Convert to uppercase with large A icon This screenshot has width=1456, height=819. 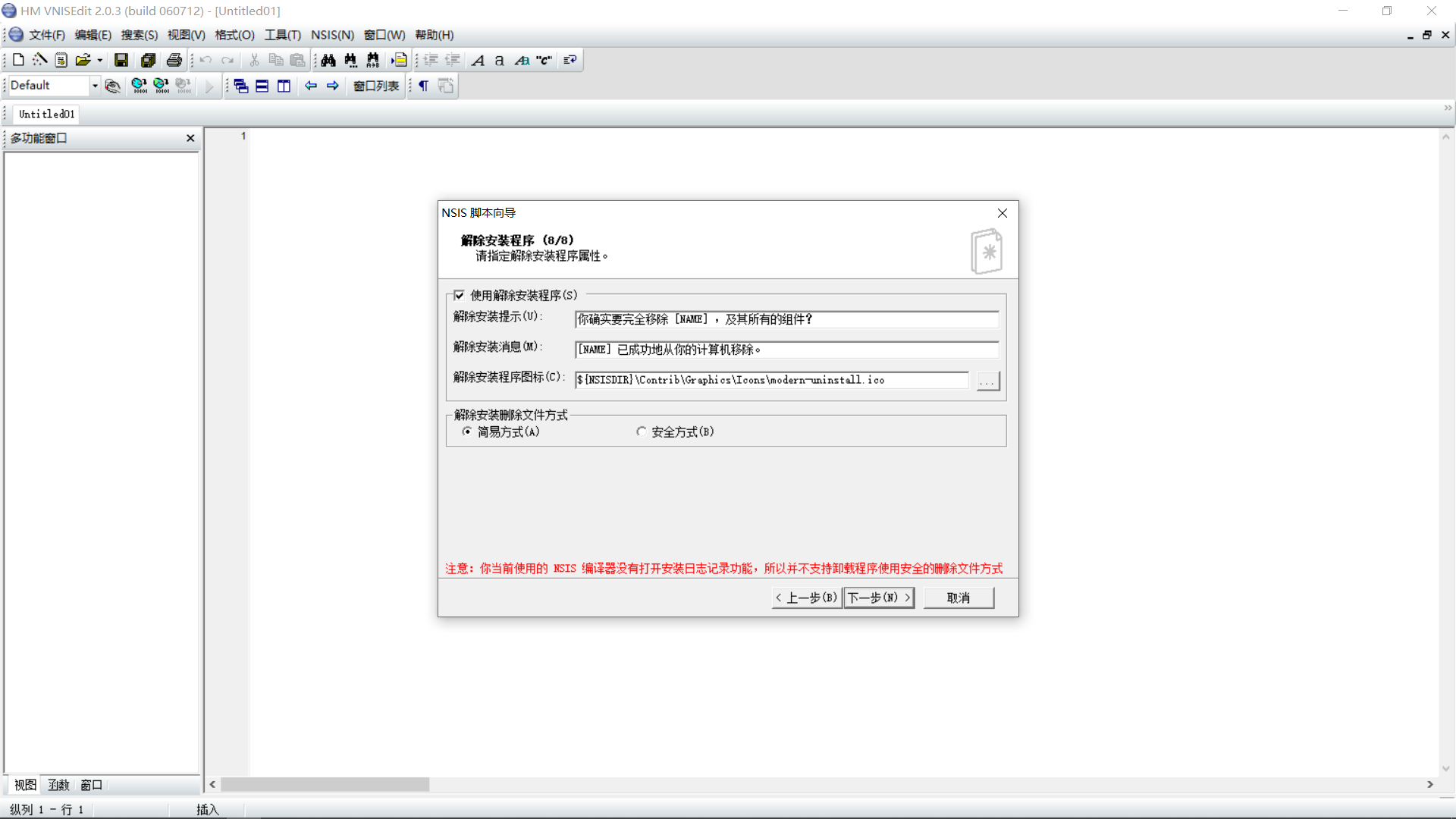click(x=478, y=60)
